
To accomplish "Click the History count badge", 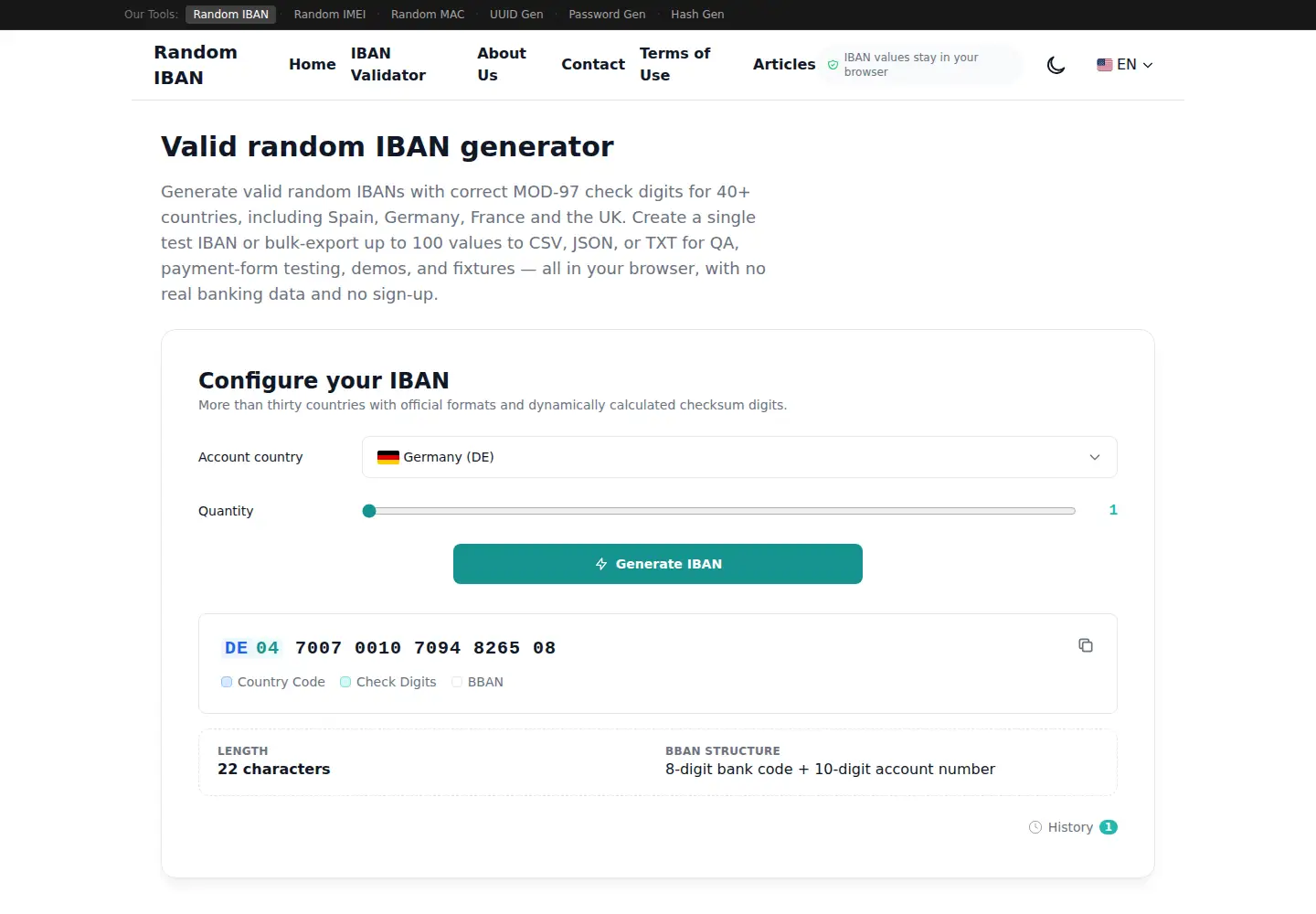I will click(1109, 827).
